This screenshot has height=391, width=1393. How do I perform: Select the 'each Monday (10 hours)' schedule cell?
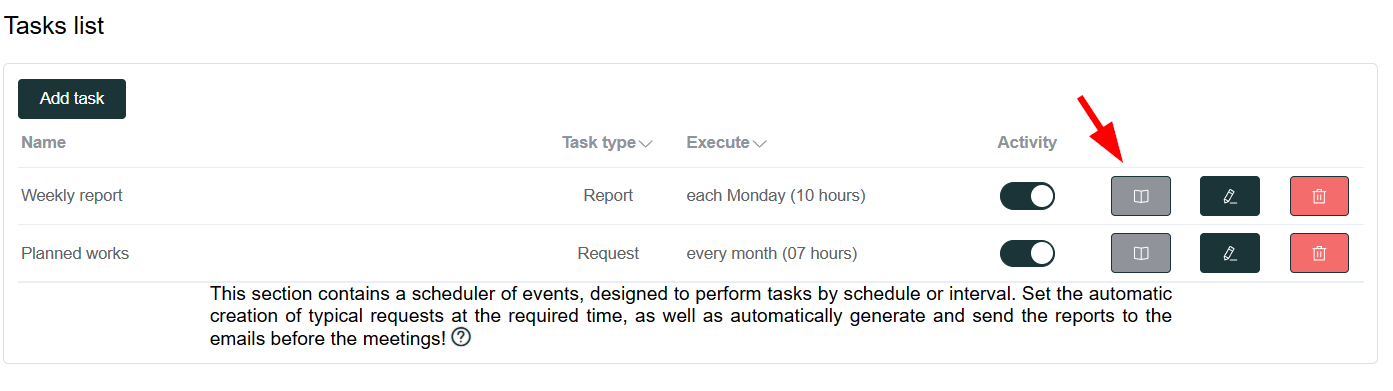[776, 196]
